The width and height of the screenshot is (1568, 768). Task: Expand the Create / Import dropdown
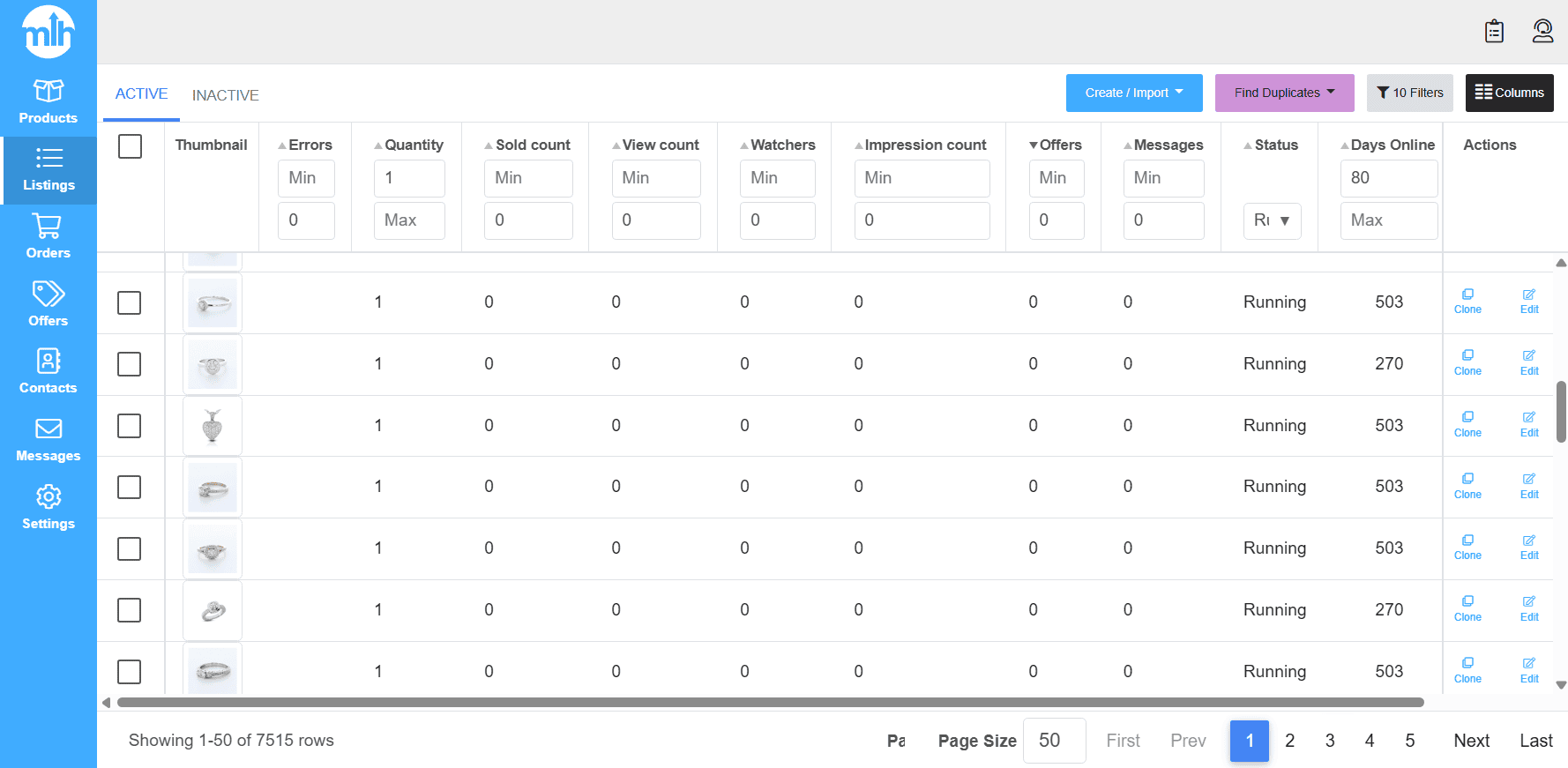[x=1133, y=93]
